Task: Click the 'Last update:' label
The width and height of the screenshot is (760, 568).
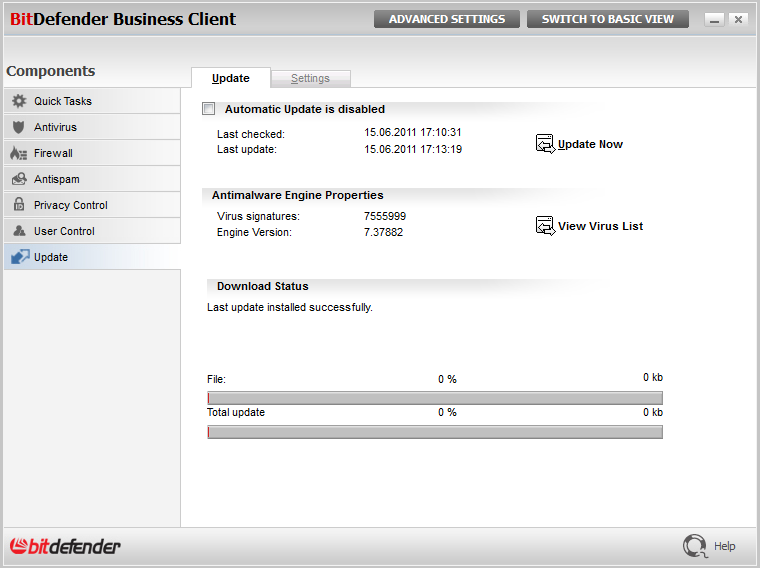Action: point(247,149)
